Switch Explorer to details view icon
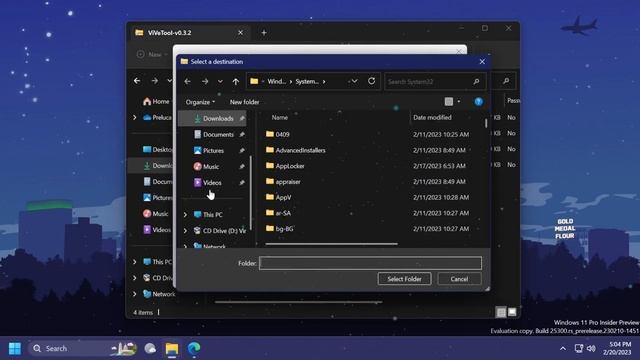 501,312
